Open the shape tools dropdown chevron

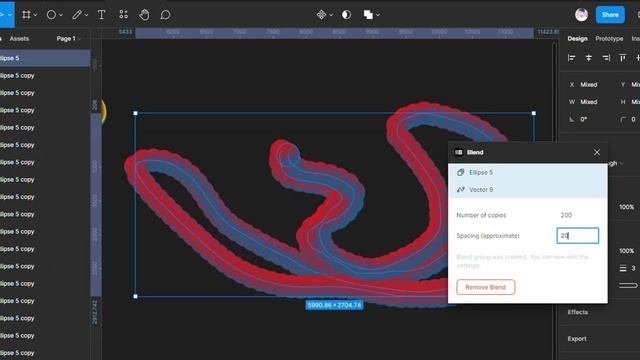[61, 15]
